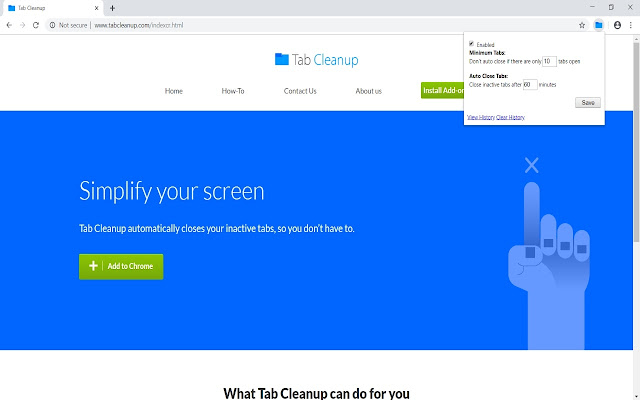This screenshot has height=400, width=640.
Task: Reload the page with refresh icon
Action: [x=36, y=25]
